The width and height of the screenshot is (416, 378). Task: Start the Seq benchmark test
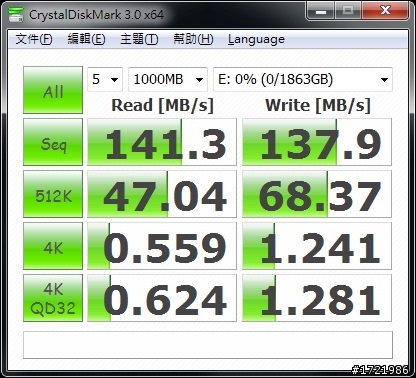tap(53, 142)
